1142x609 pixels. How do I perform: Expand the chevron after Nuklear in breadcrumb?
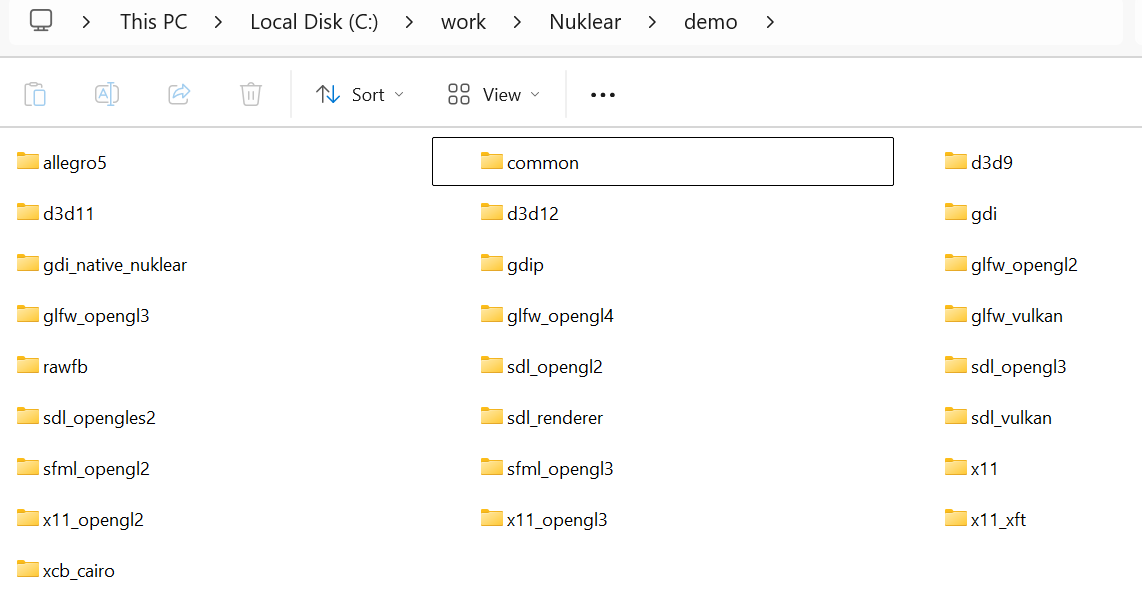point(652,22)
